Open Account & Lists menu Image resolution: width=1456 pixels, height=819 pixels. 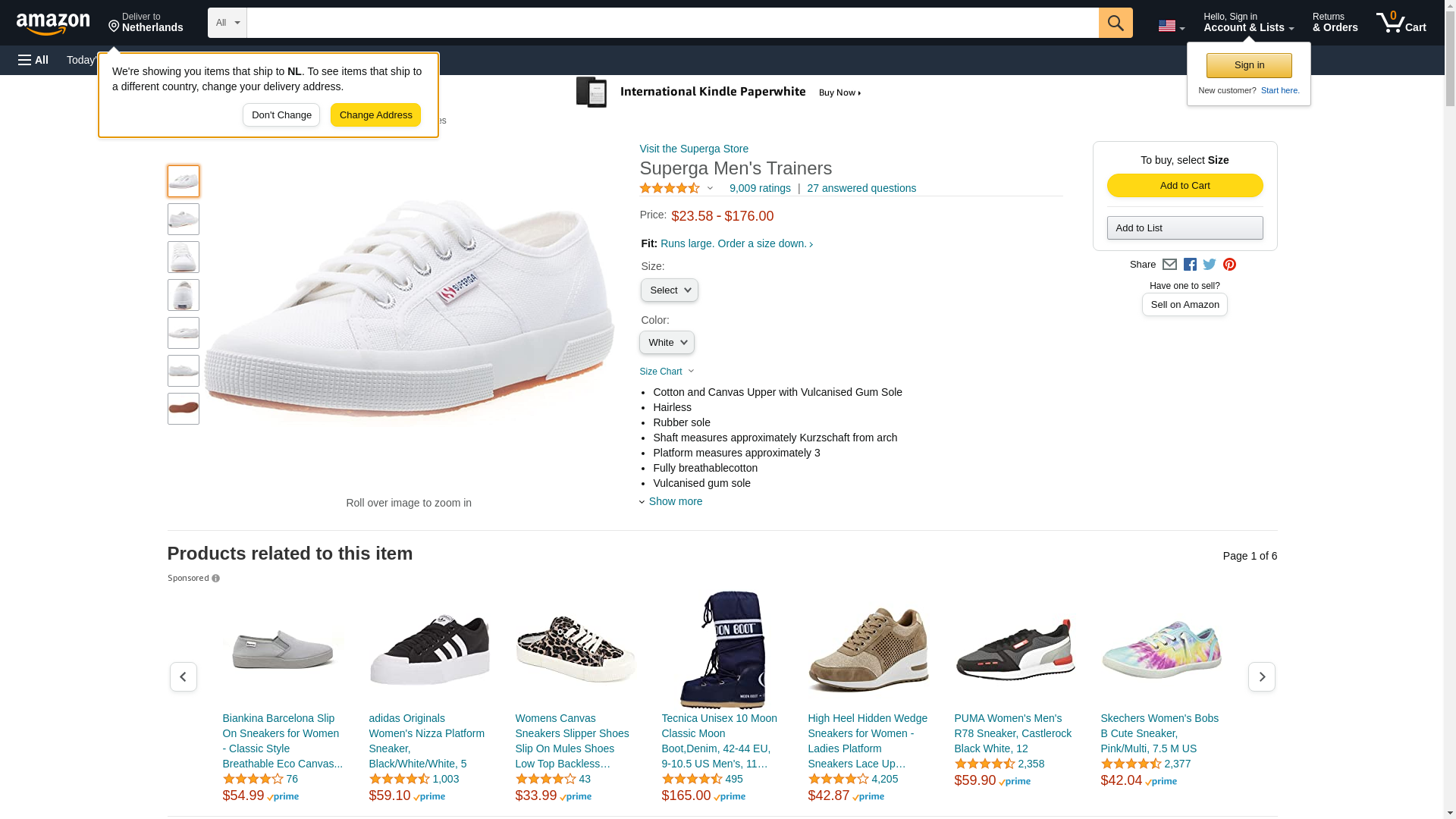point(1248,23)
